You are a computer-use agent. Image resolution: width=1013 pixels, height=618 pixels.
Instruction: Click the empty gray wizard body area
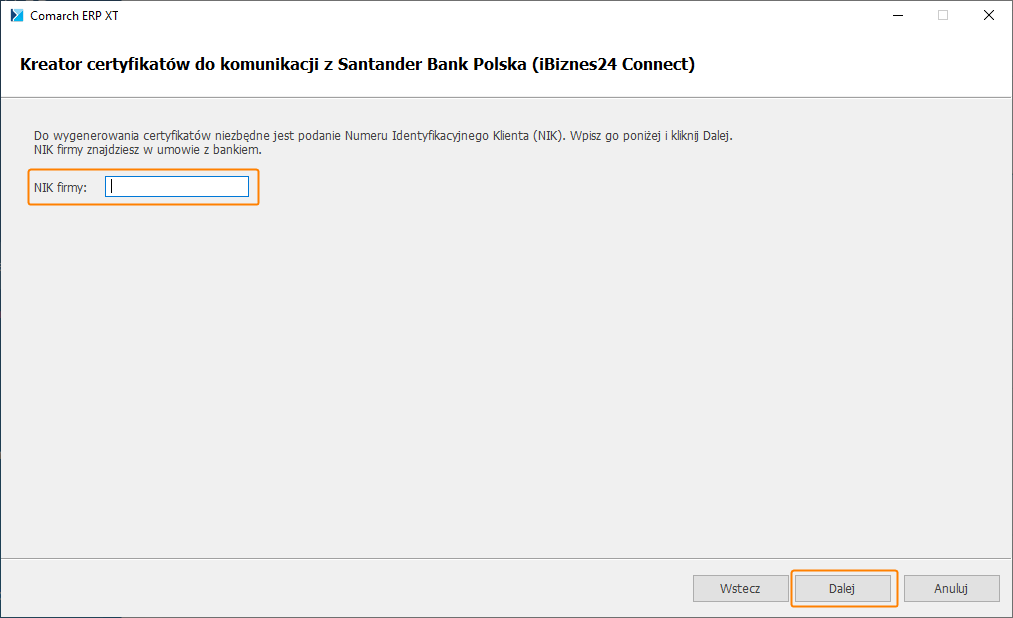[x=500, y=380]
